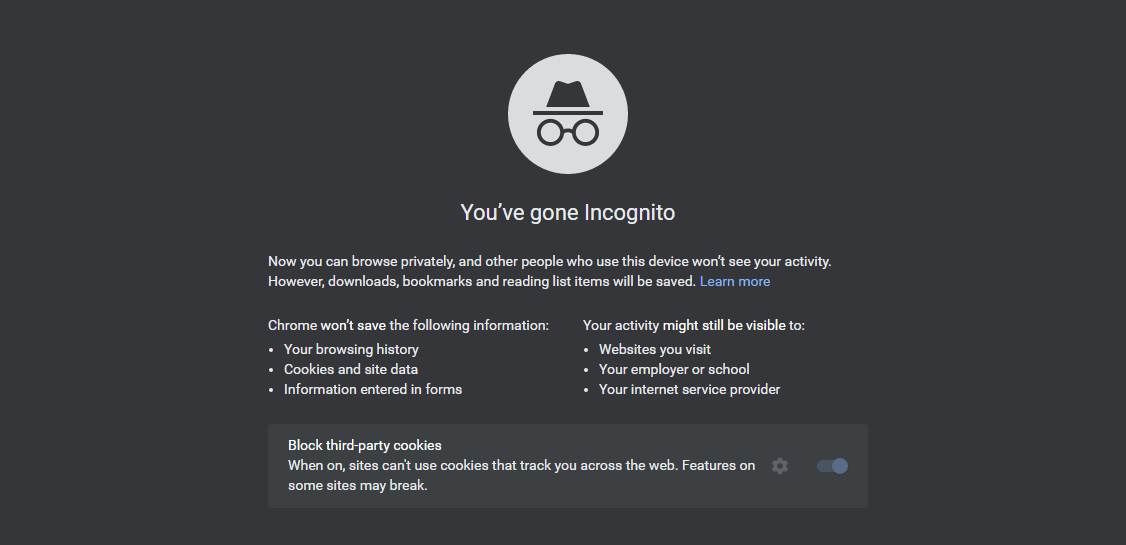Select "Your employer or school" bullet item

(x=674, y=369)
